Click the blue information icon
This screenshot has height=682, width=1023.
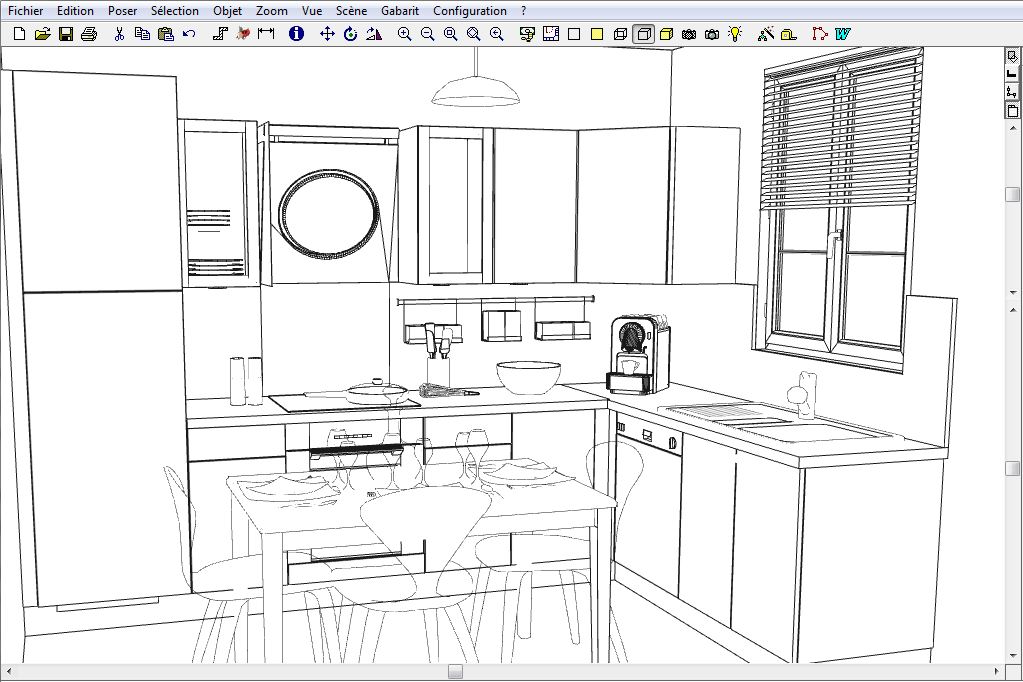[x=296, y=34]
